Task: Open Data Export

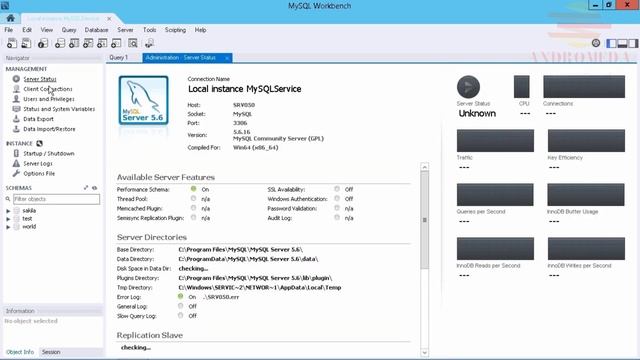Action: [x=38, y=119]
